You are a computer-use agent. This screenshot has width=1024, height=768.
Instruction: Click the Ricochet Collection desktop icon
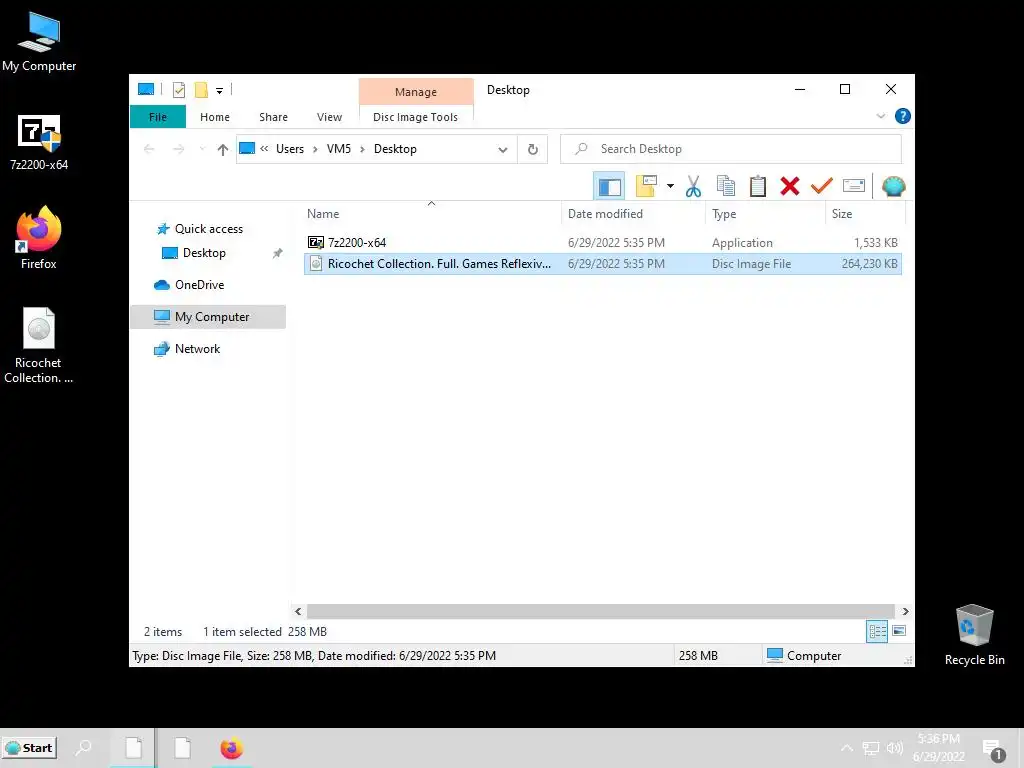39,345
